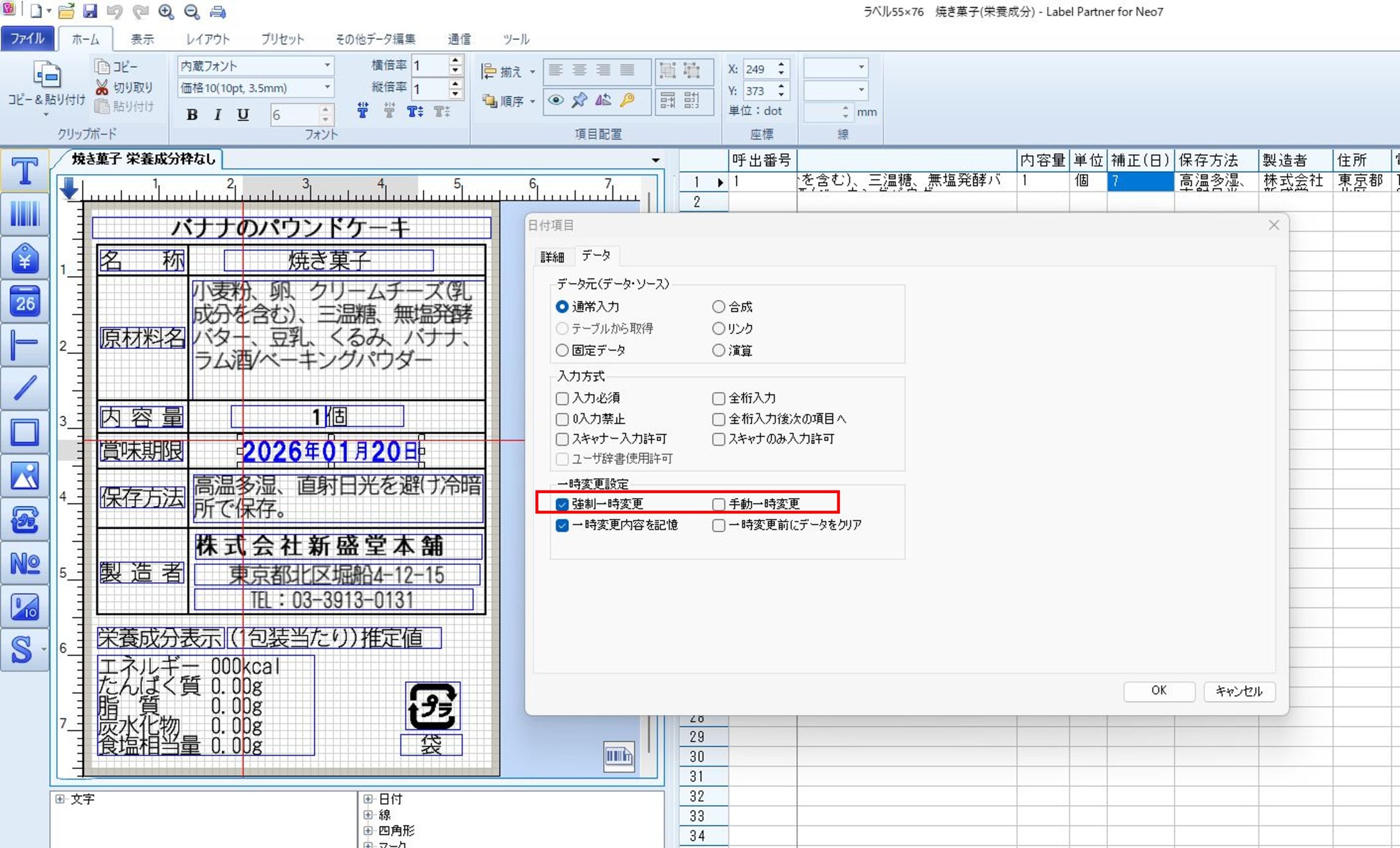
Task: Select the diagonal Line tool
Action: [25, 388]
